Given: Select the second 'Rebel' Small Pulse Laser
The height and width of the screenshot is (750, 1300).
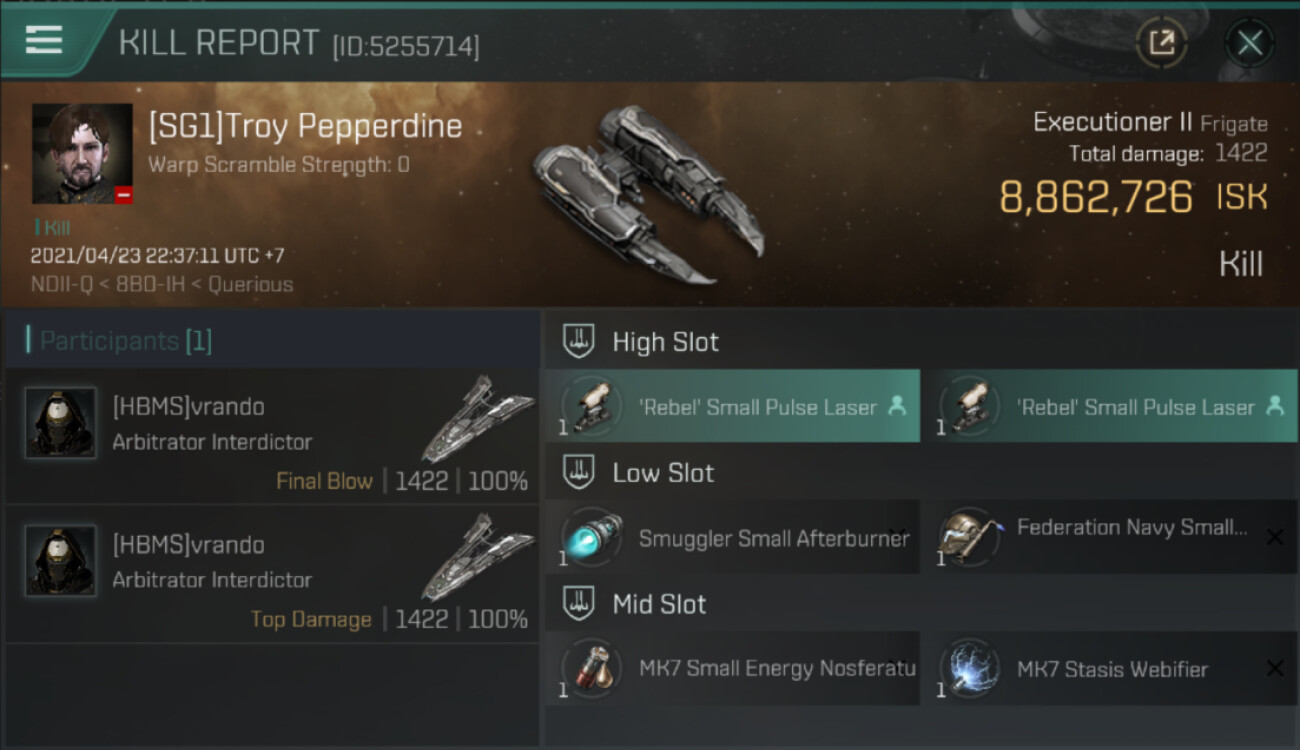Looking at the screenshot, I should coord(1110,406).
